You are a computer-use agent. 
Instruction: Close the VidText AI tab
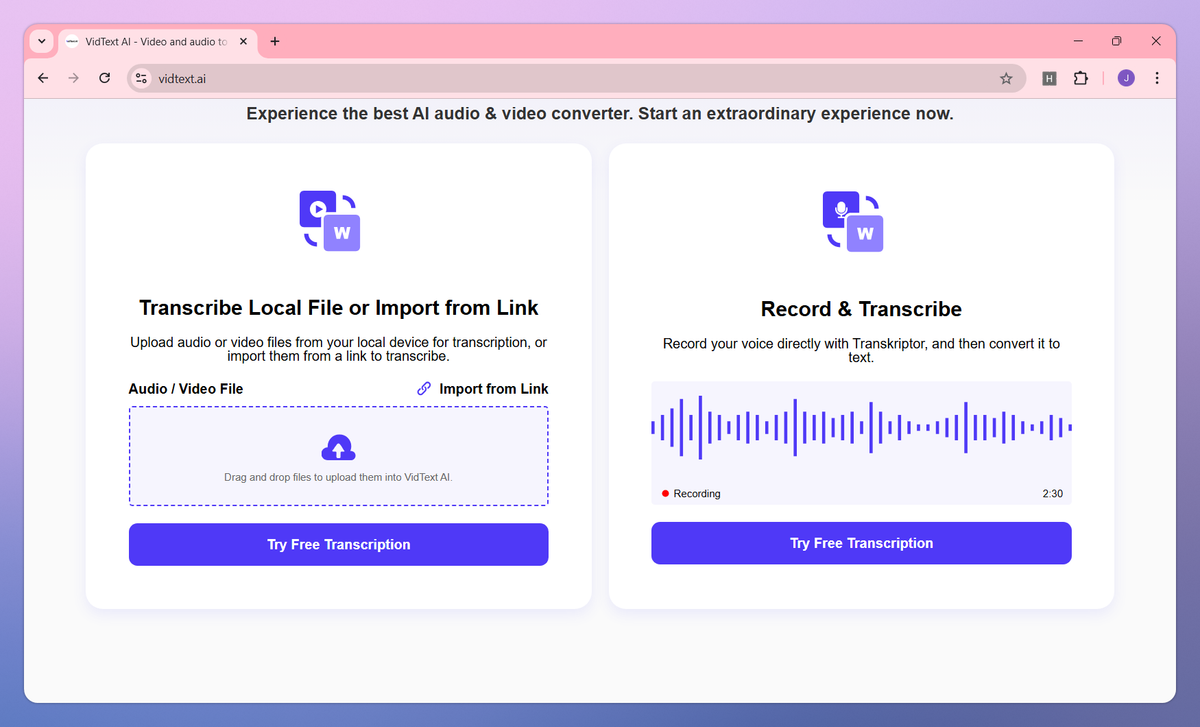(244, 41)
